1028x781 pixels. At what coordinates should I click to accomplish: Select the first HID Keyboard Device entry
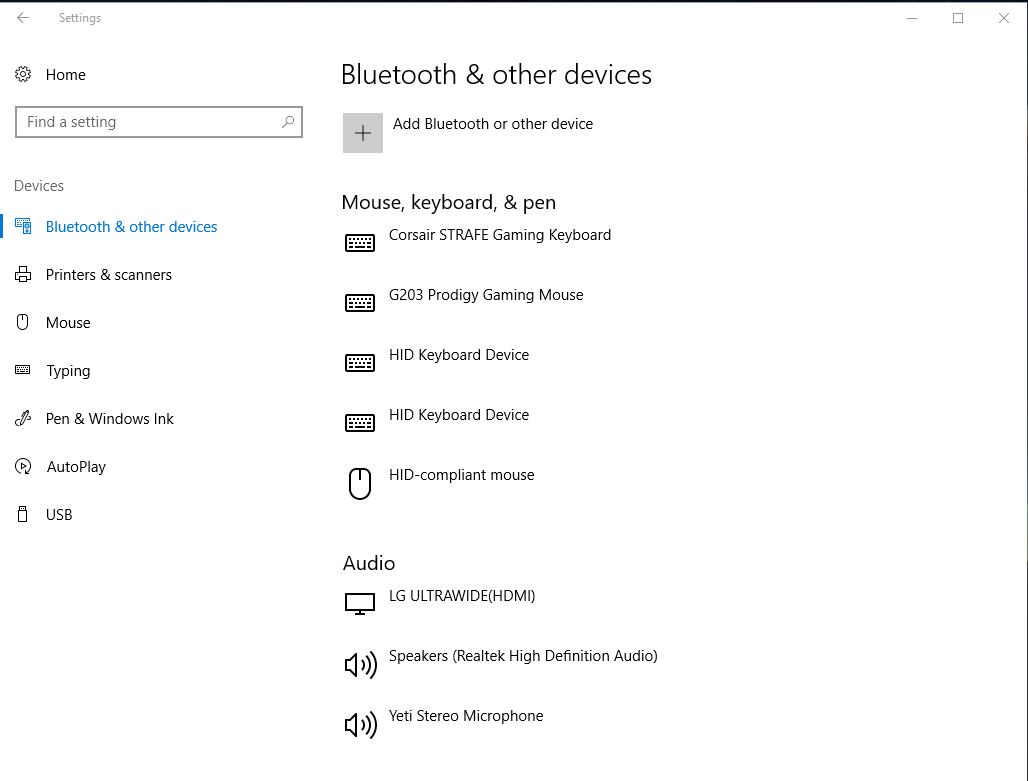458,355
